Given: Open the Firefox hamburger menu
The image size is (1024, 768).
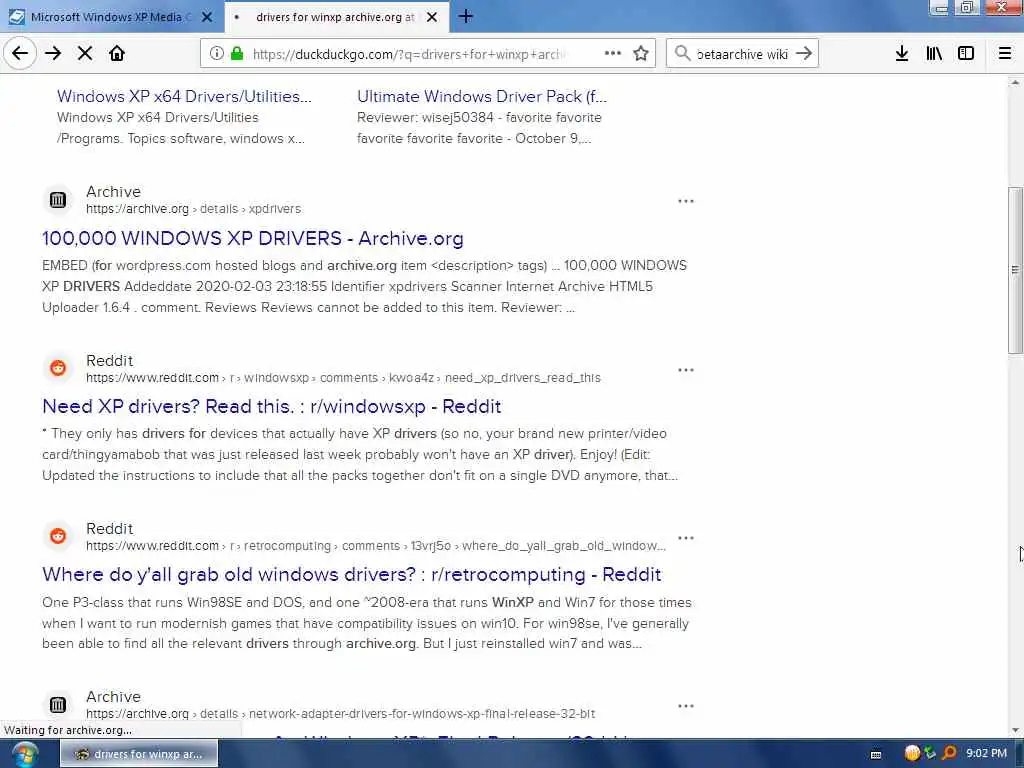Looking at the screenshot, I should click(1005, 54).
